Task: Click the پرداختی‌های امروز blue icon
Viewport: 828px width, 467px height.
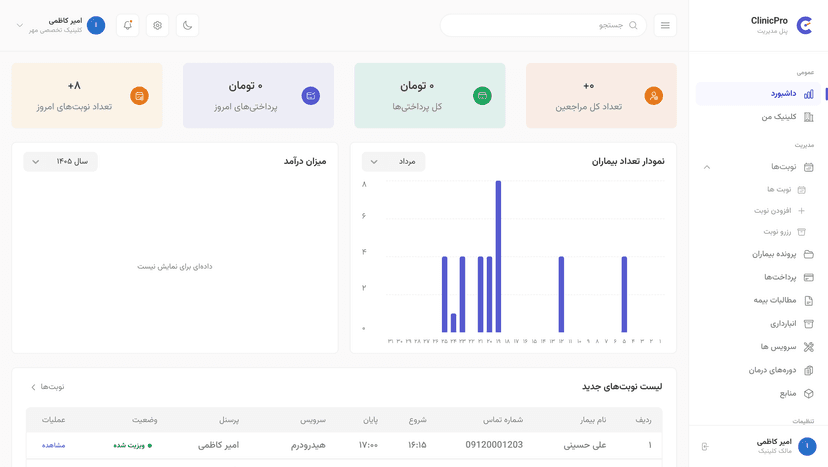Action: coord(310,96)
